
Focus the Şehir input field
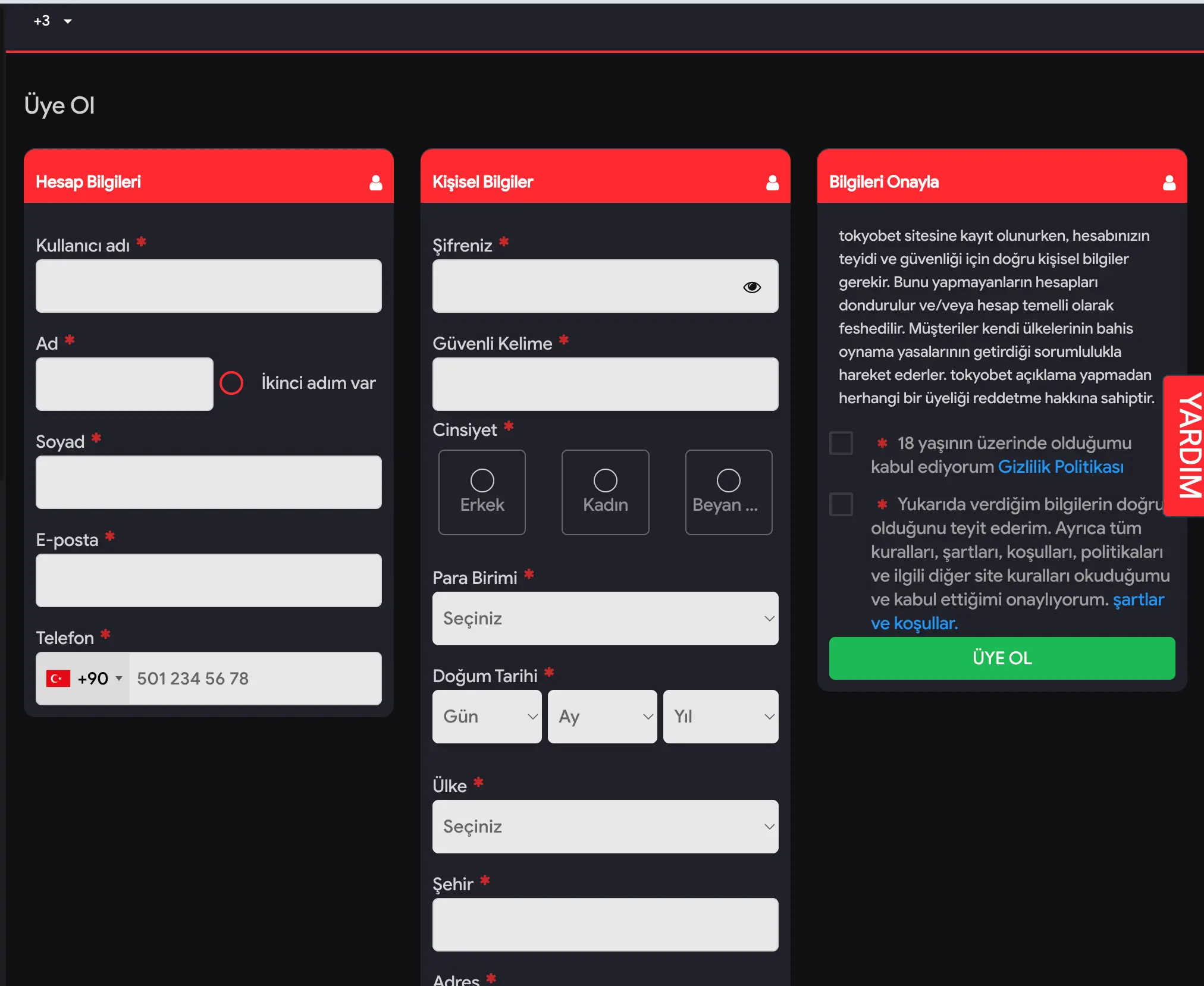pos(605,925)
